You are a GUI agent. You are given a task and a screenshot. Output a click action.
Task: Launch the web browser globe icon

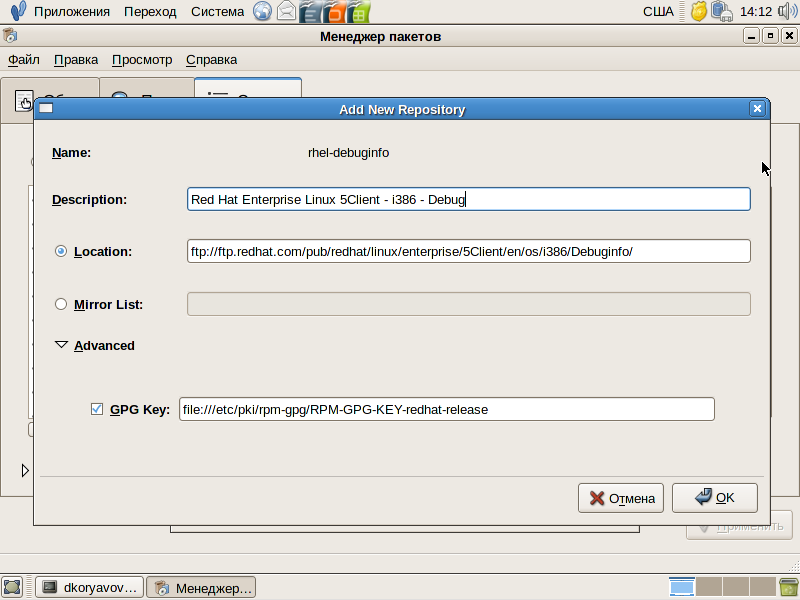coord(262,12)
